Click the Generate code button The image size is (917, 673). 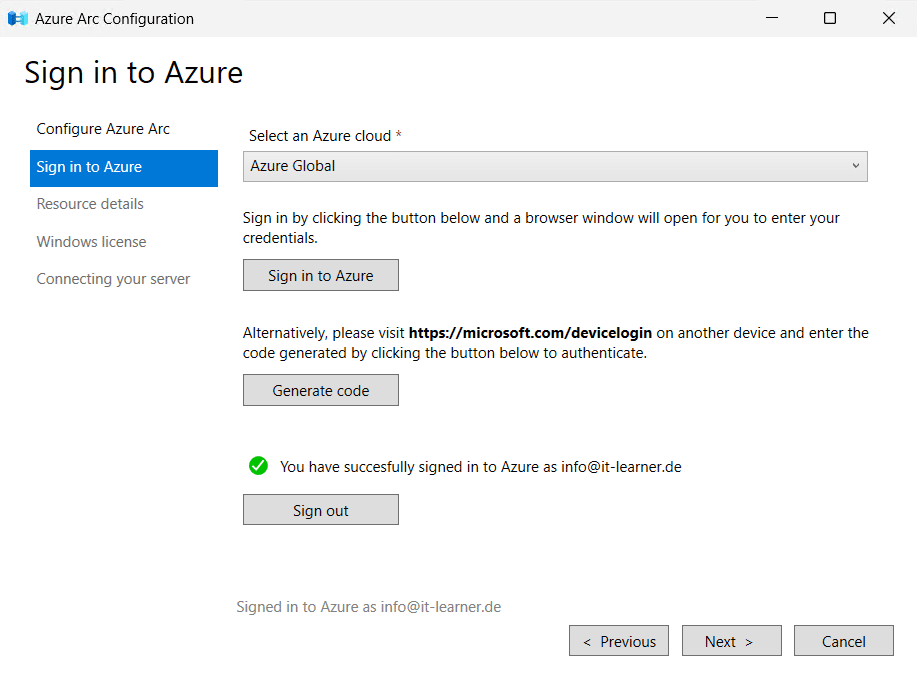[x=320, y=389]
